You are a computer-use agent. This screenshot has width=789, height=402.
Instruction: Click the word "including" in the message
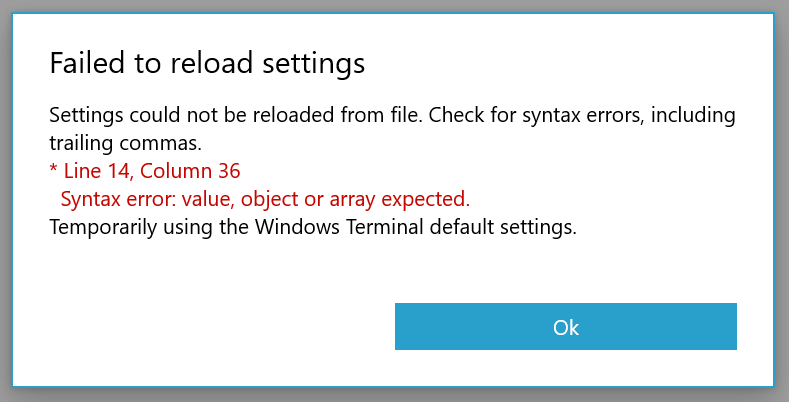click(694, 115)
